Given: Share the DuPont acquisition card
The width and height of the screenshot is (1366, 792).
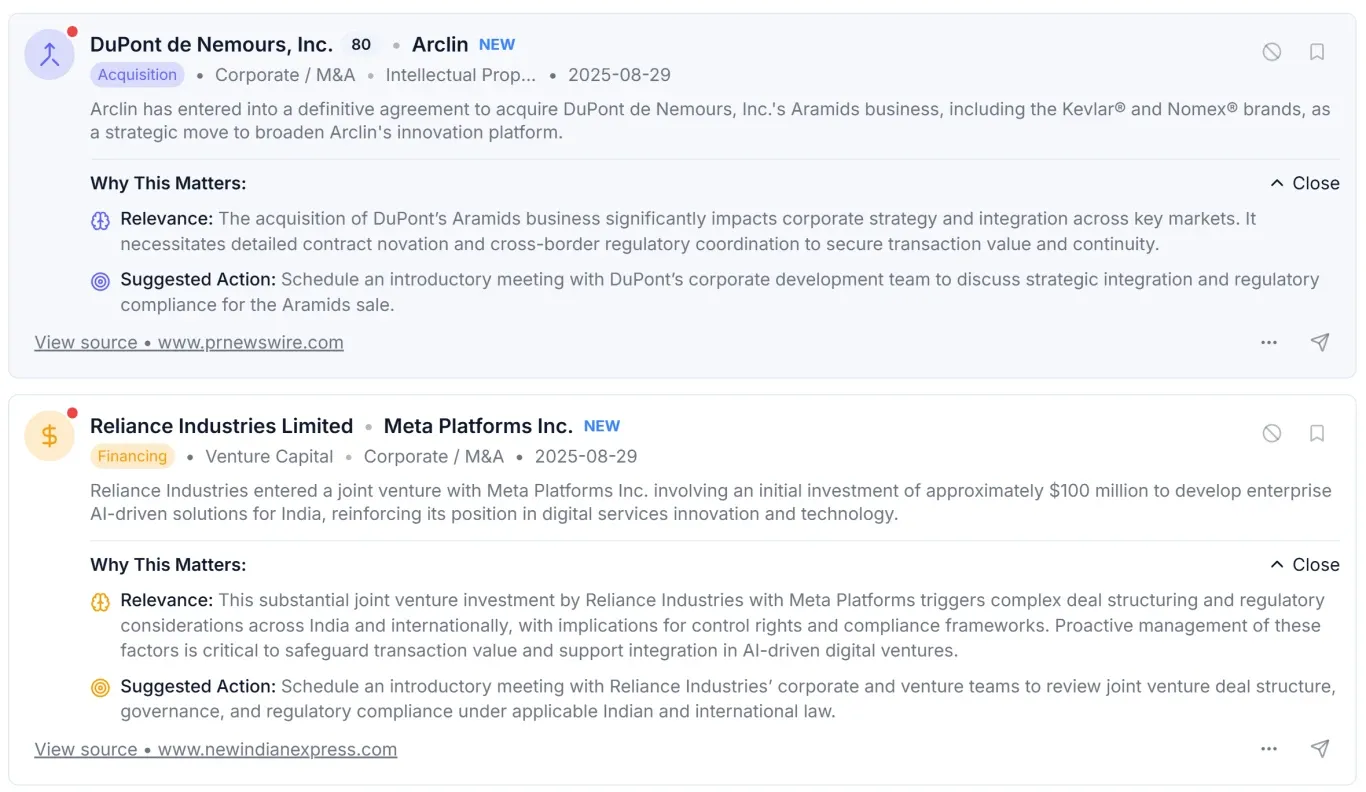Looking at the screenshot, I should coord(1320,342).
